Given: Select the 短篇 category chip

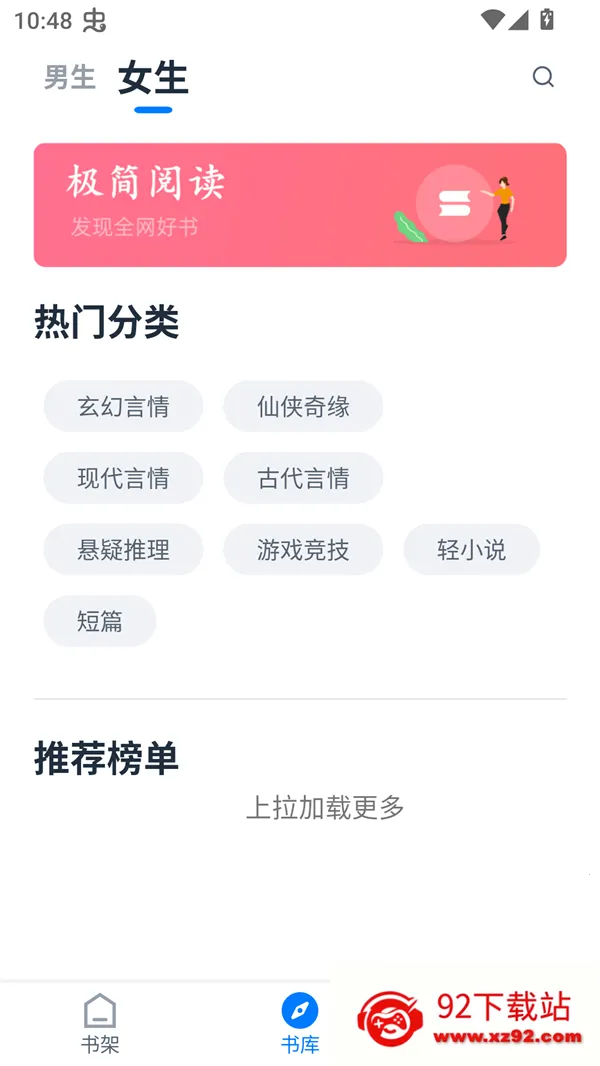Looking at the screenshot, I should click(x=100, y=621).
